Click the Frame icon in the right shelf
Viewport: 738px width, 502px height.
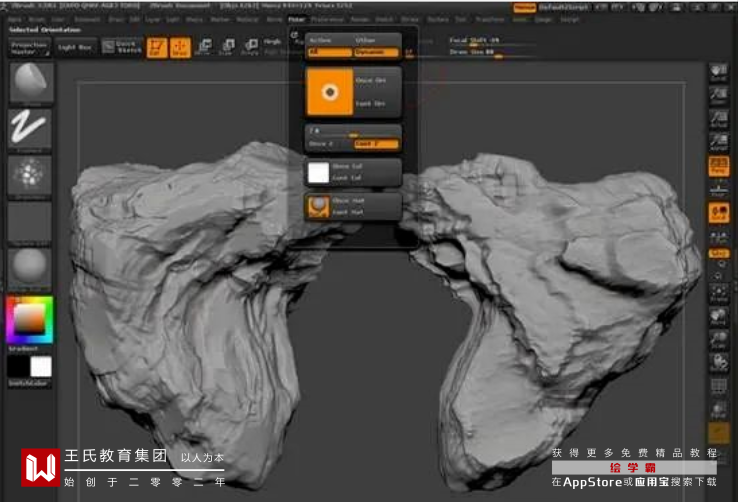718,293
